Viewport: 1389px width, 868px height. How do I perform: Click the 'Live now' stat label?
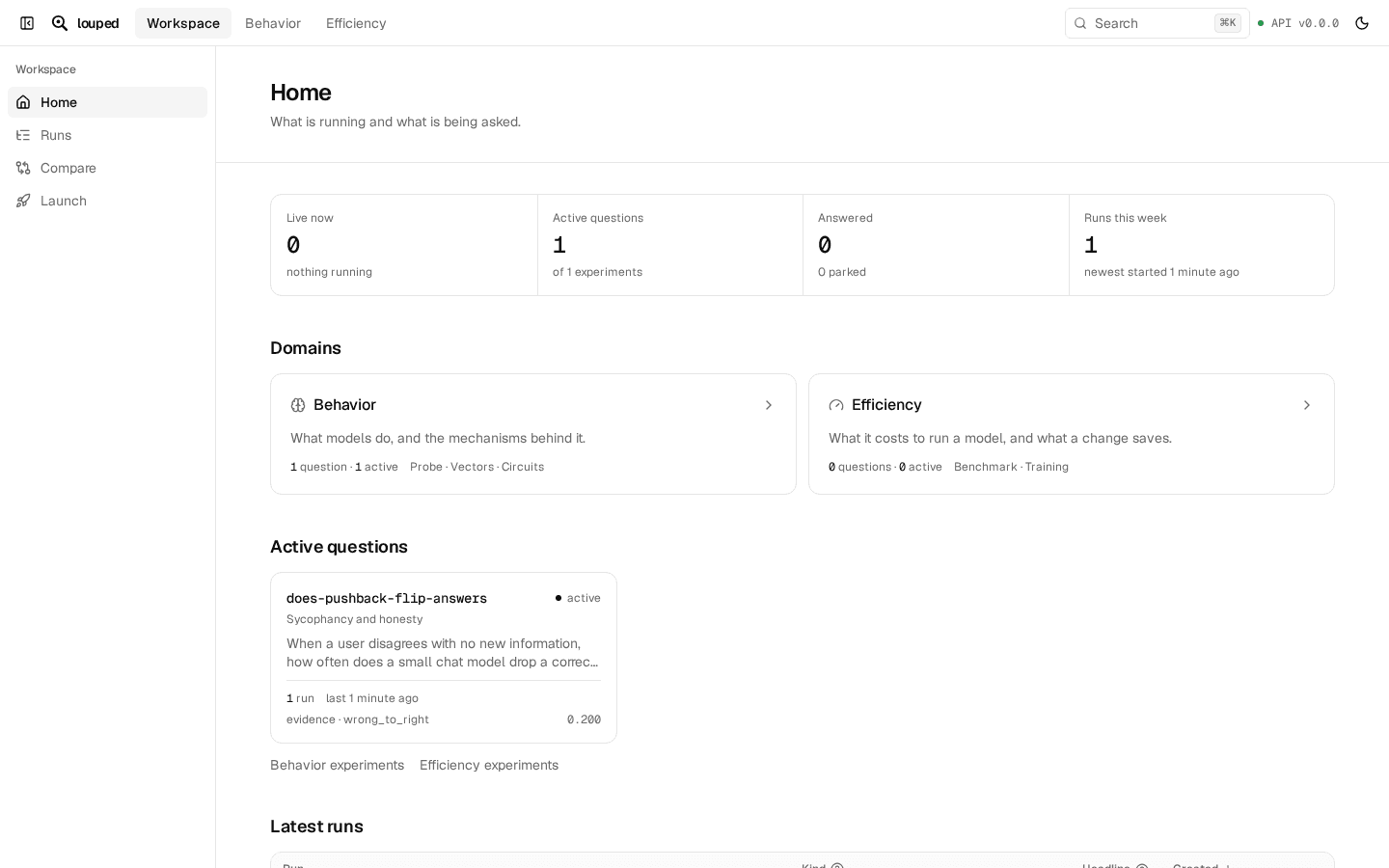coord(310,218)
